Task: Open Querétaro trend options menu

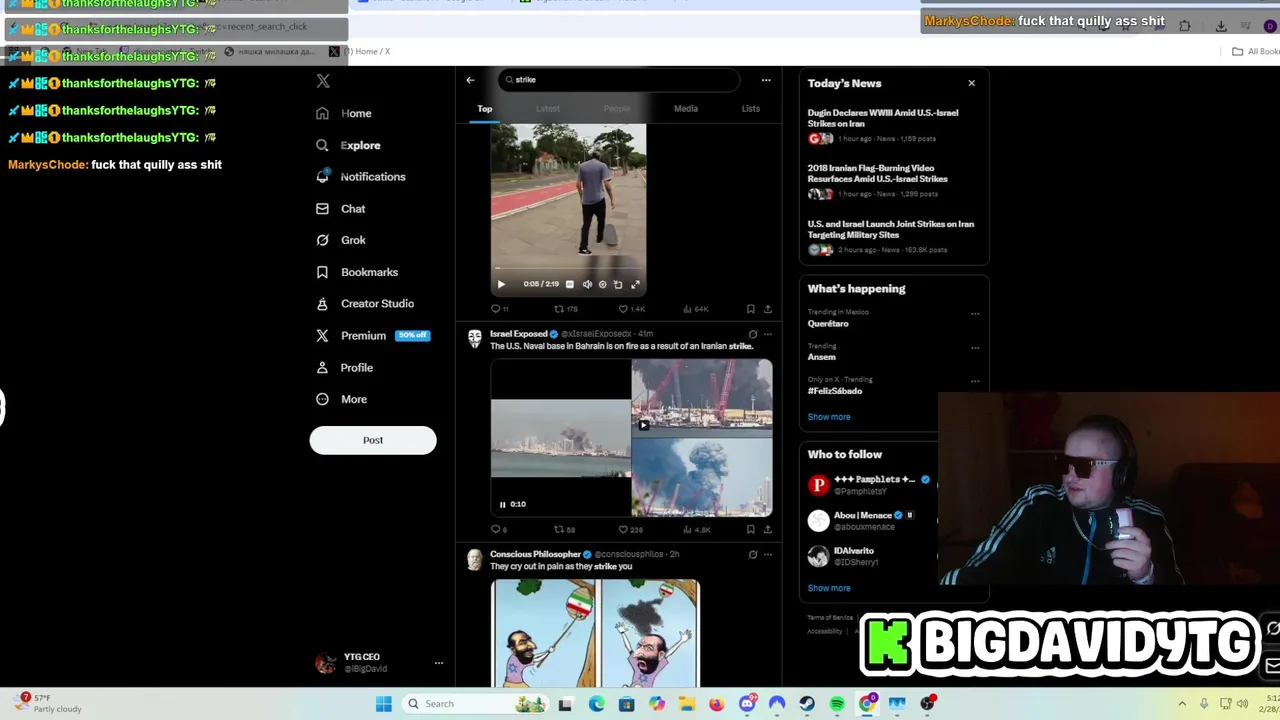Action: tap(975, 314)
